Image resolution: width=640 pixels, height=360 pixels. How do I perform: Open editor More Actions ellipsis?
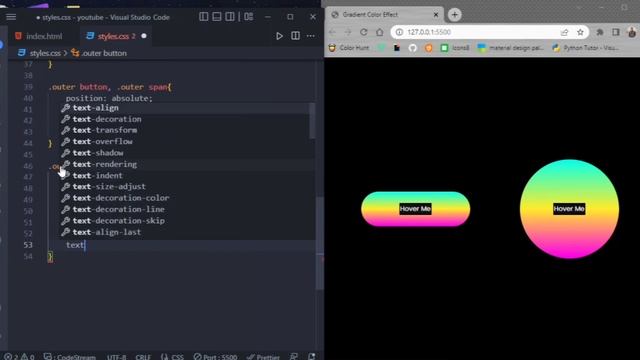tap(311, 36)
